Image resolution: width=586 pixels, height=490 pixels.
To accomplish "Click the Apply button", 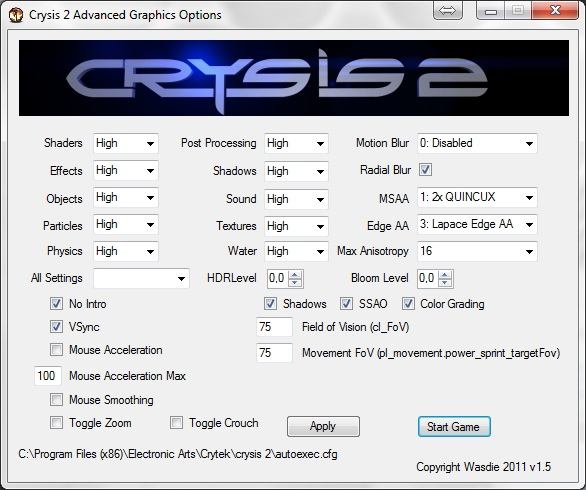I will tap(323, 426).
